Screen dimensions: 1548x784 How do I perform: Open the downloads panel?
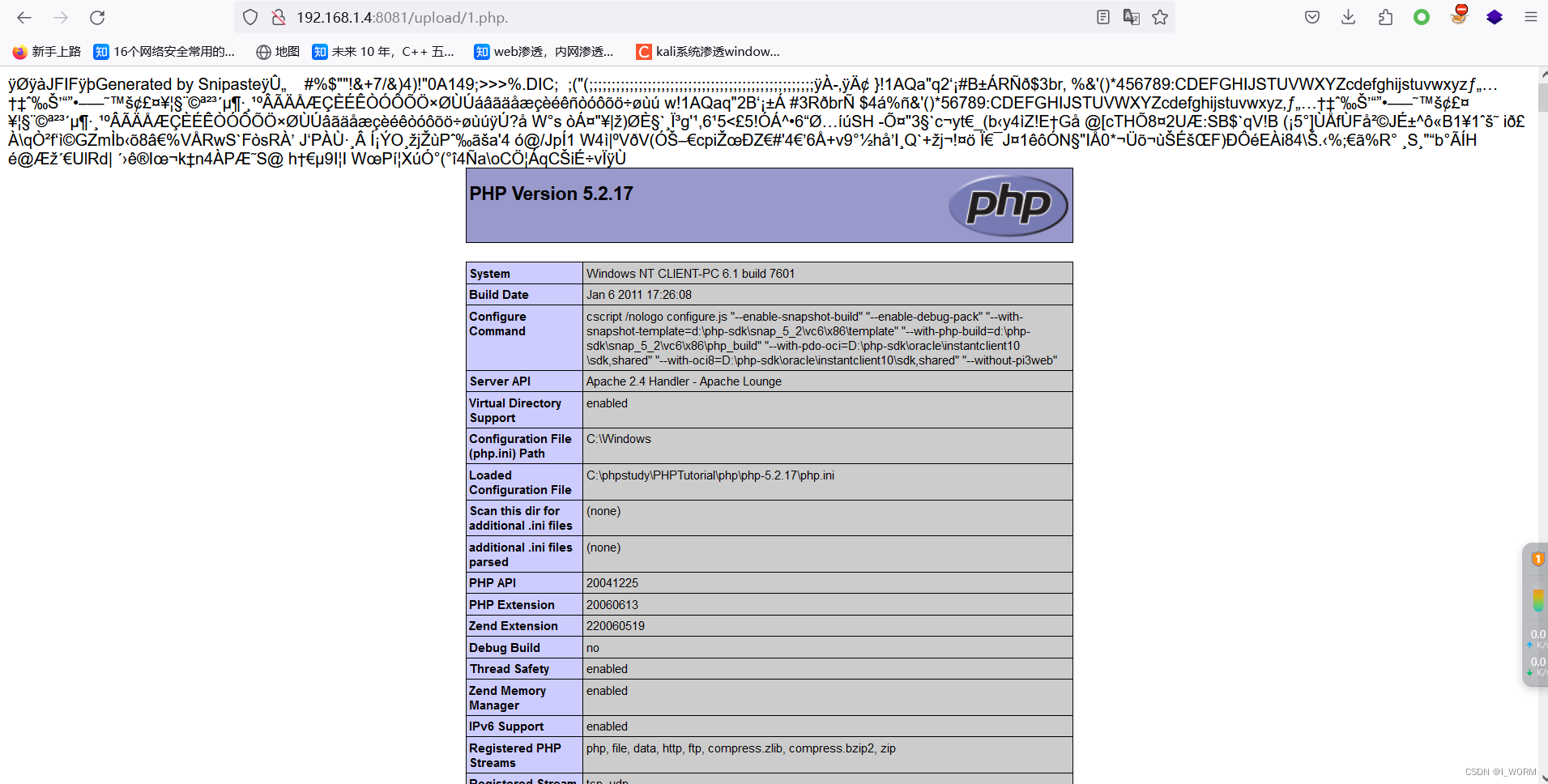point(1349,17)
